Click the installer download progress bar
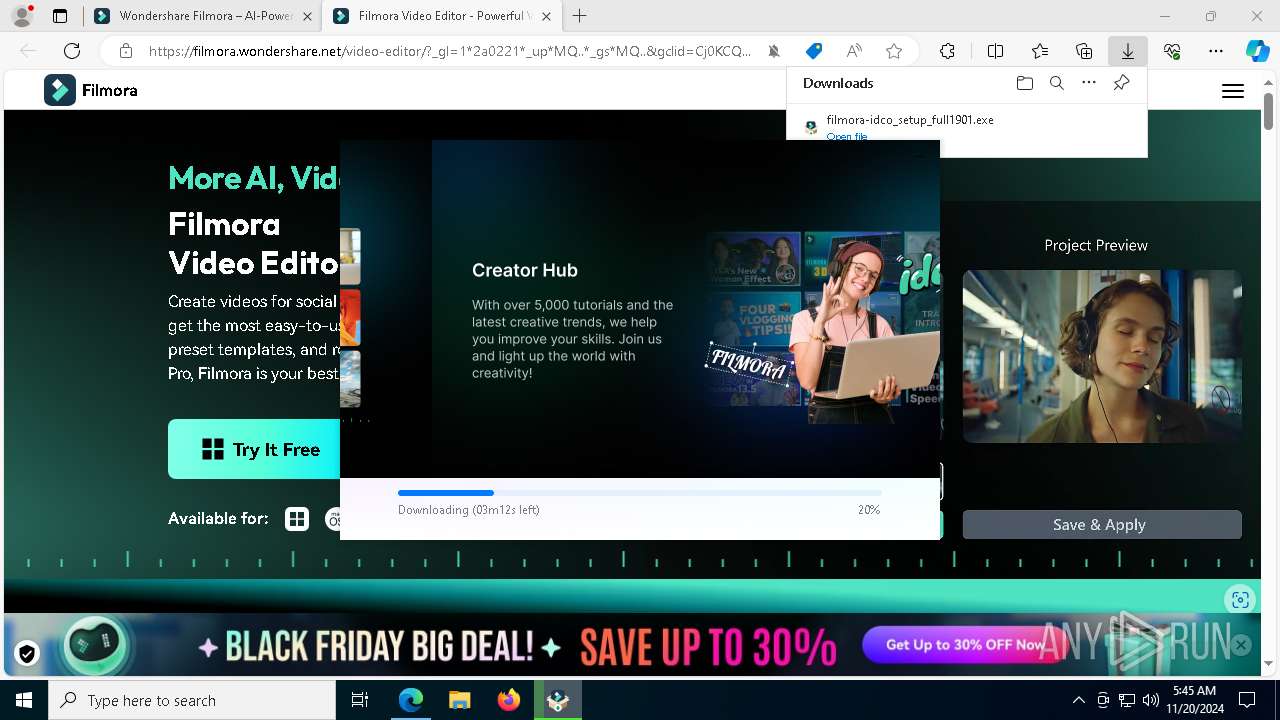1280x720 pixels. tap(640, 493)
